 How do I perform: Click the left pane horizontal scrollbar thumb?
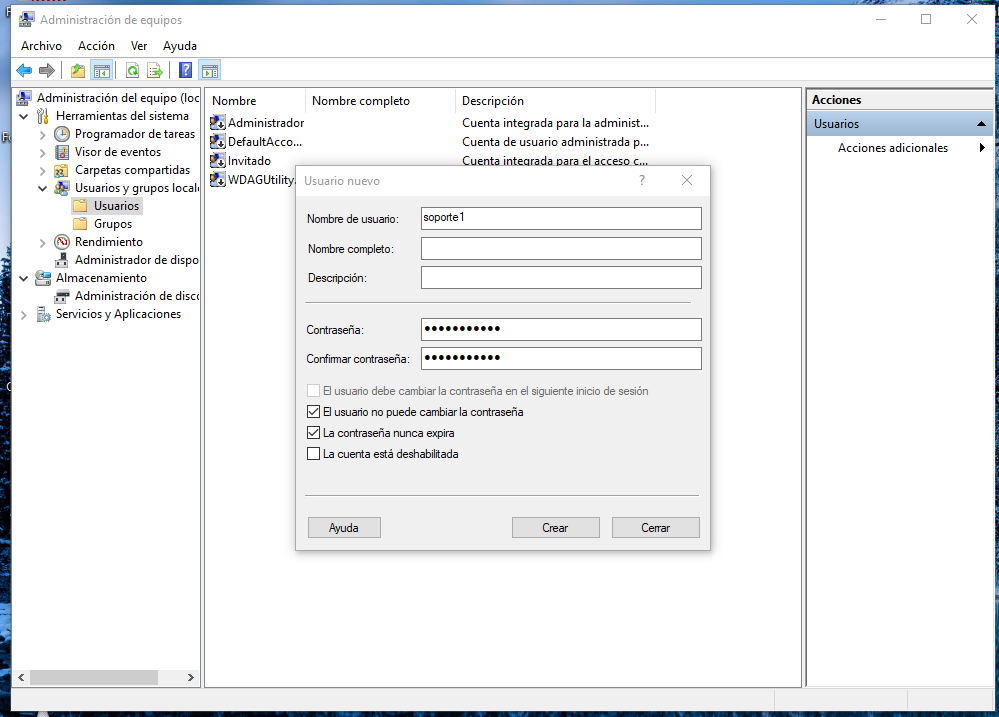[93, 678]
